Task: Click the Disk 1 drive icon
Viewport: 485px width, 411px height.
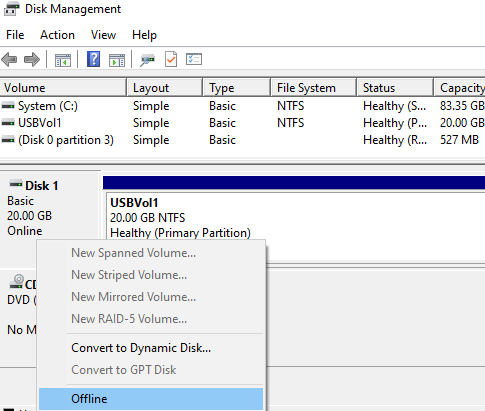Action: click(16, 183)
